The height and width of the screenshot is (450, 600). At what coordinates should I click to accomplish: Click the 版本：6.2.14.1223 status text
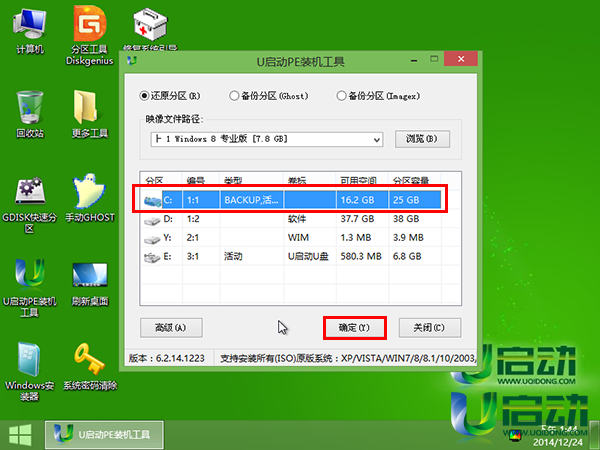[167, 359]
